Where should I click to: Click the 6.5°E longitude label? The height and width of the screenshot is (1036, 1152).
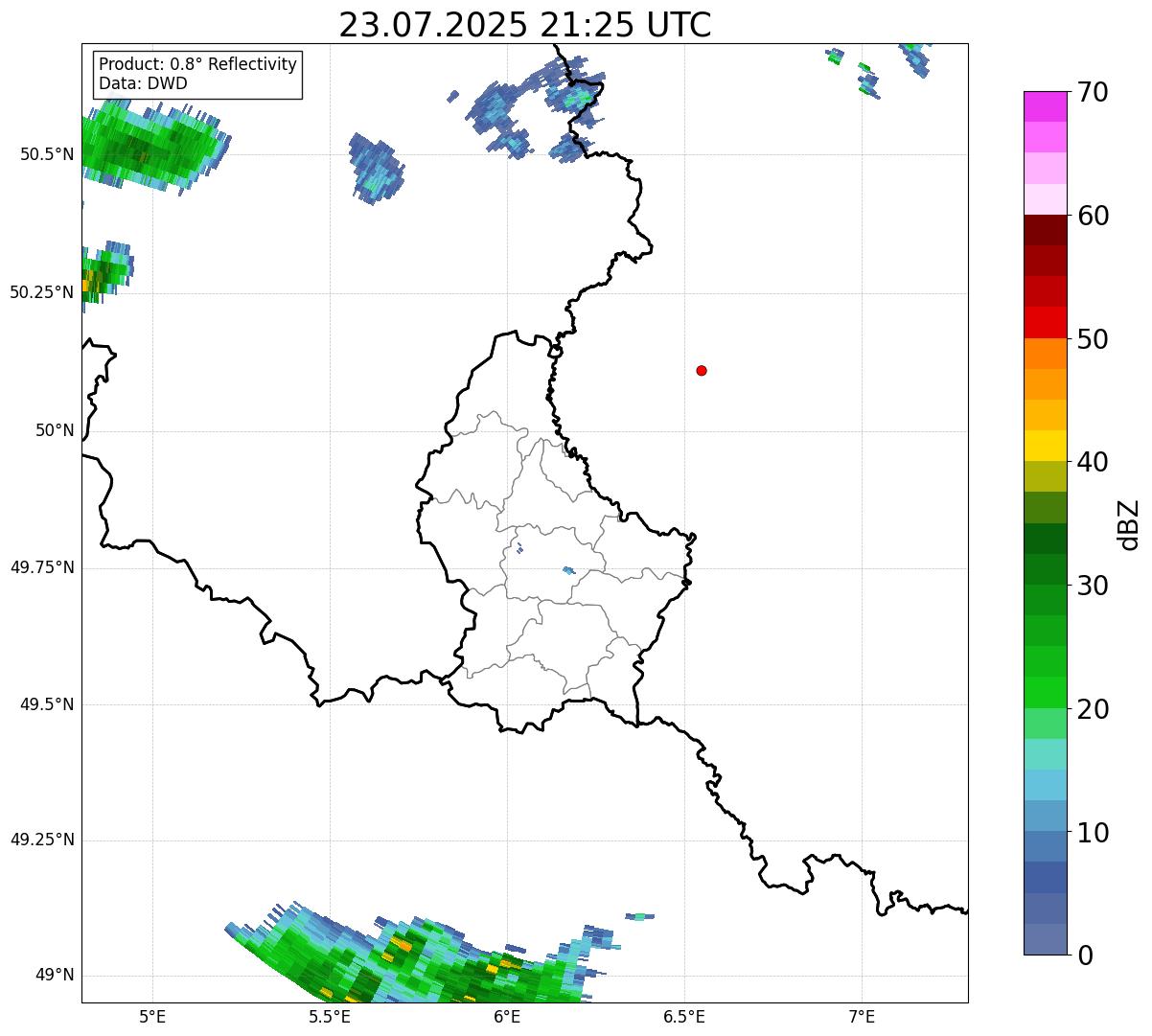684,1016
